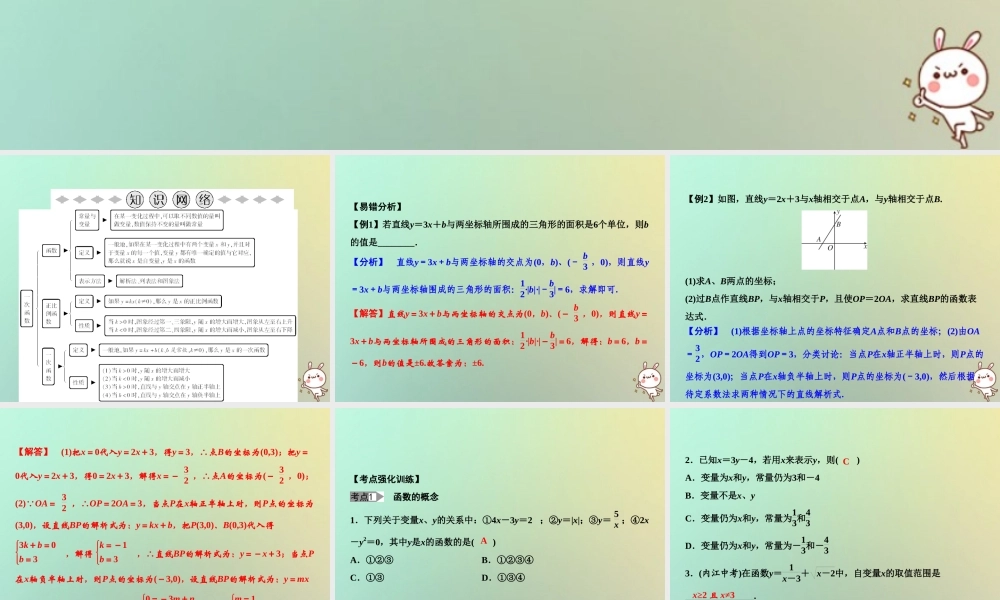Click the 【易错分析】 heading

coord(378,207)
